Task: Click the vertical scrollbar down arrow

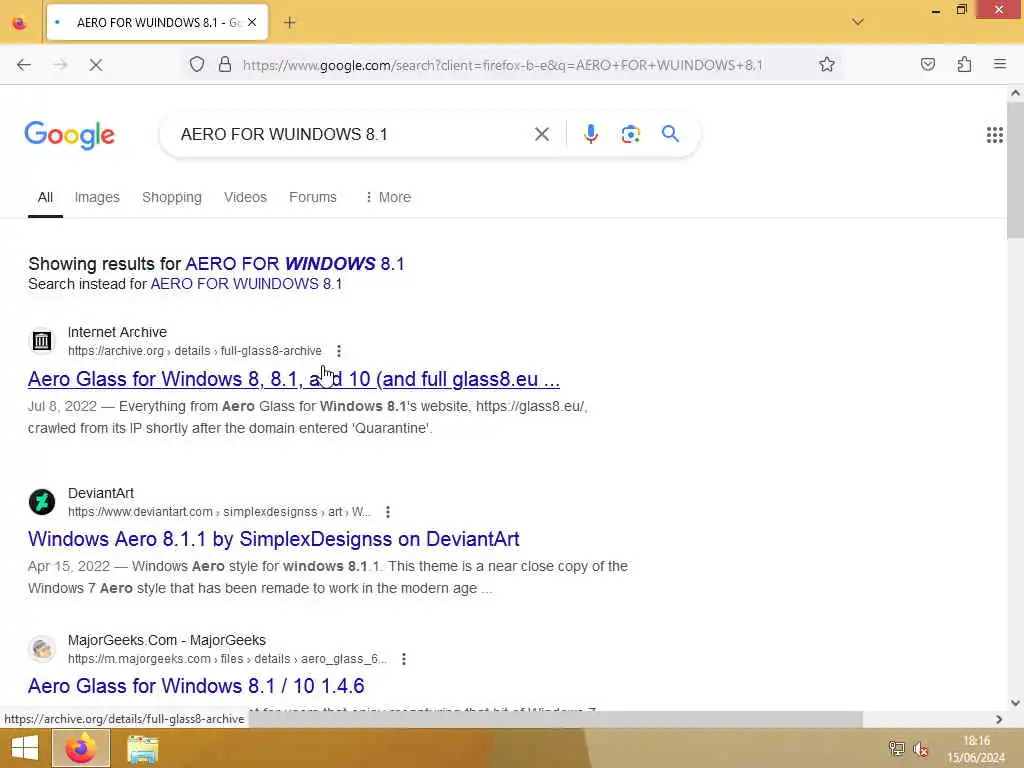Action: click(1015, 703)
